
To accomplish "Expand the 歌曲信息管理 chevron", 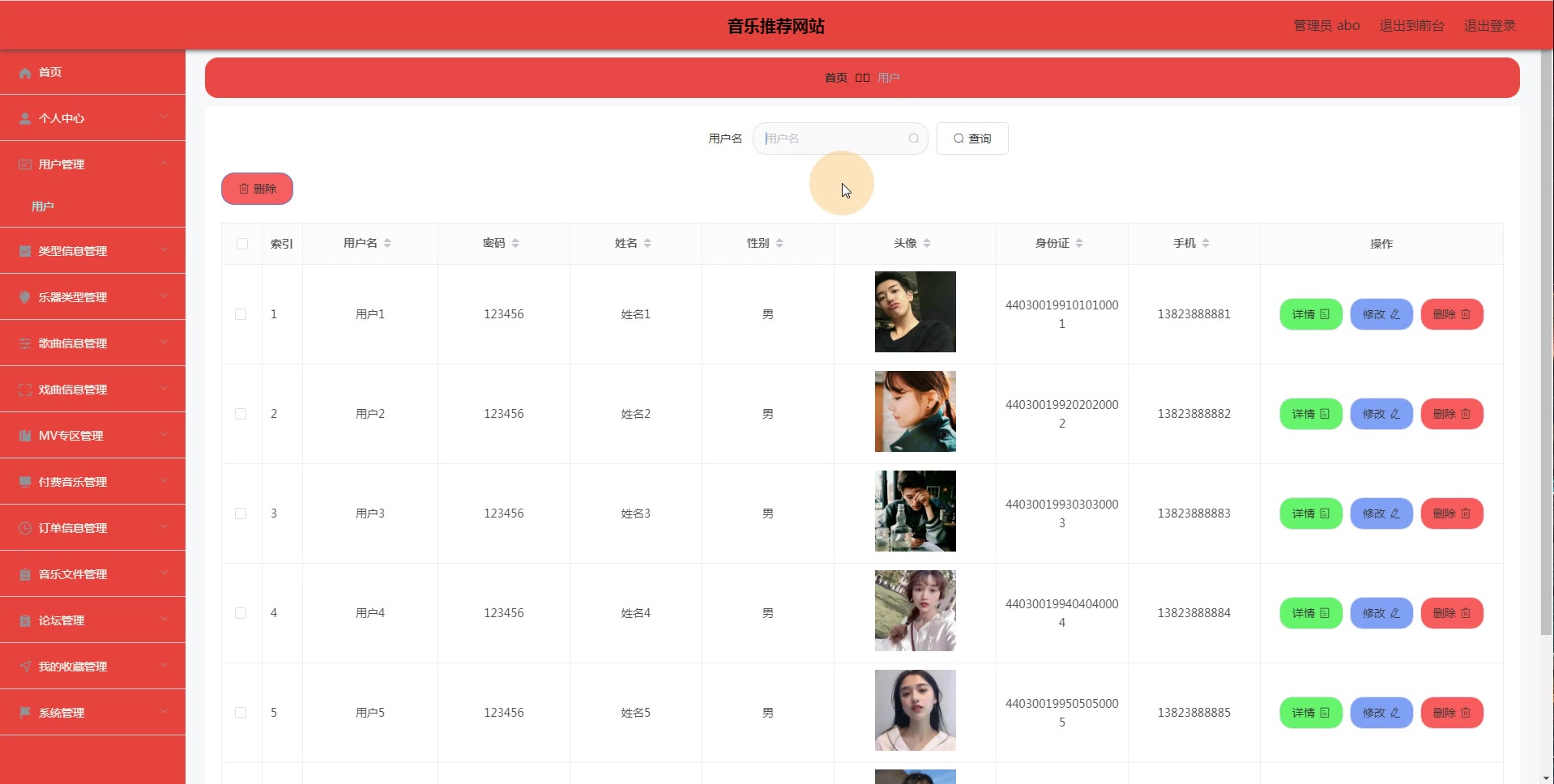I will coord(164,343).
